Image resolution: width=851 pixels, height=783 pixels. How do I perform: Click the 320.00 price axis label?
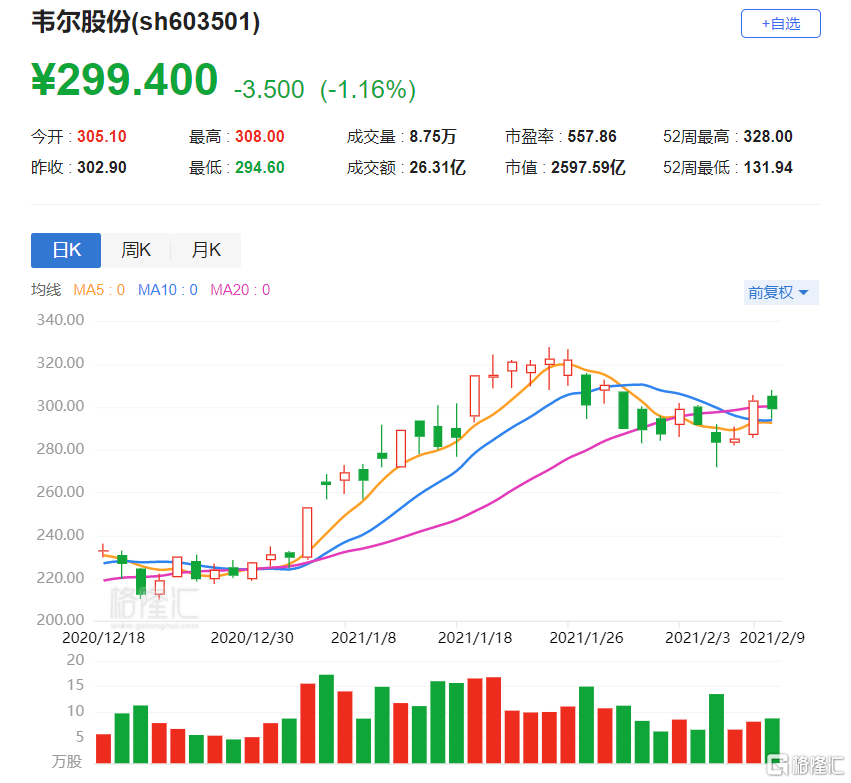[x=60, y=363]
